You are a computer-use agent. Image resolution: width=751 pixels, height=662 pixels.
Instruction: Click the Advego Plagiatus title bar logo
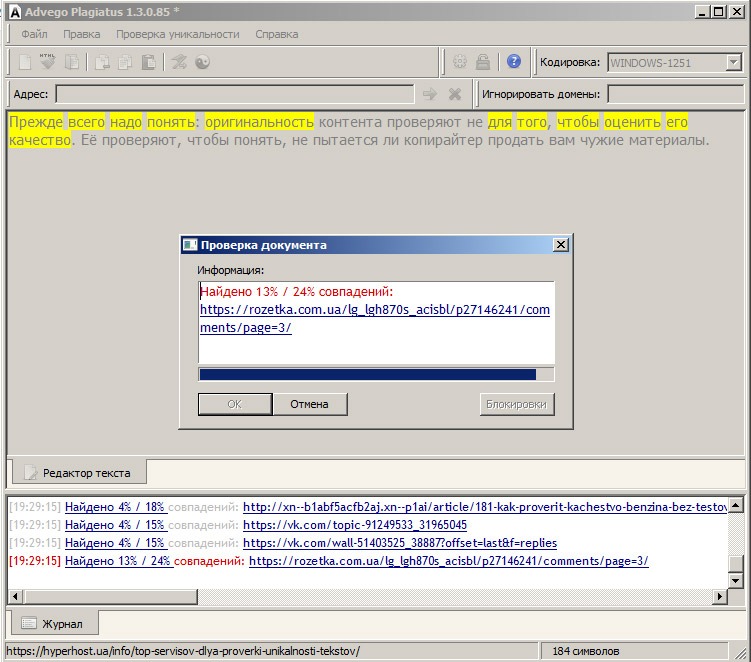click(15, 12)
